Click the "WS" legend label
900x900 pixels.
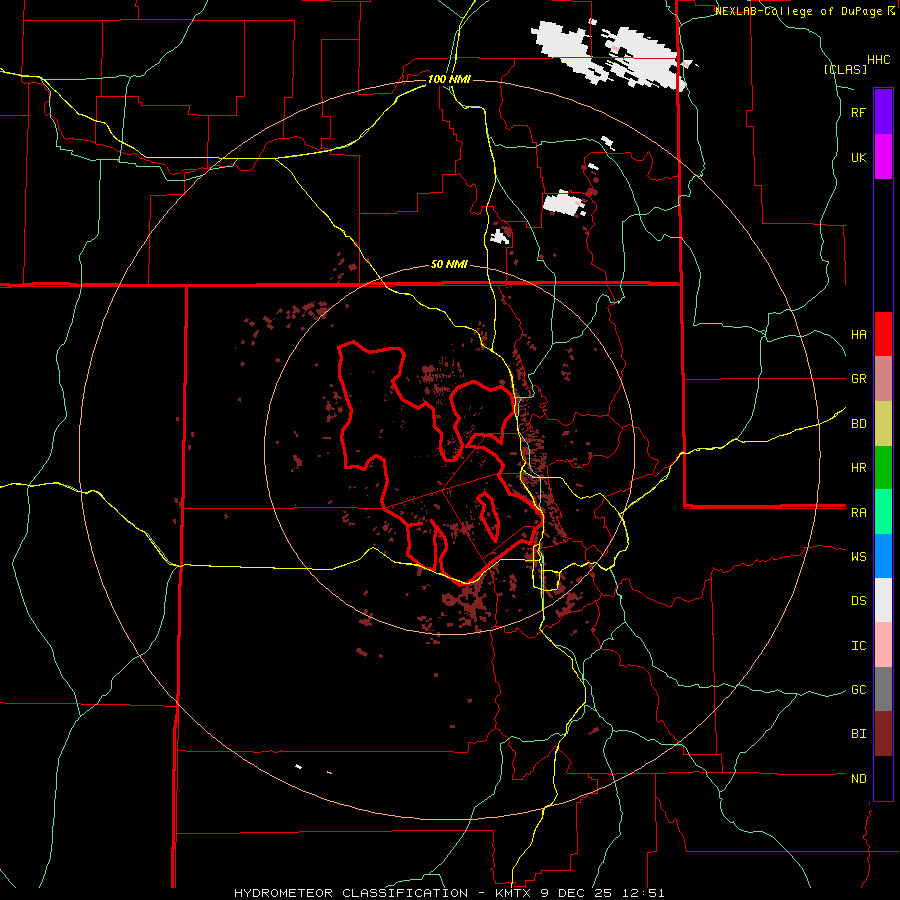pos(858,557)
